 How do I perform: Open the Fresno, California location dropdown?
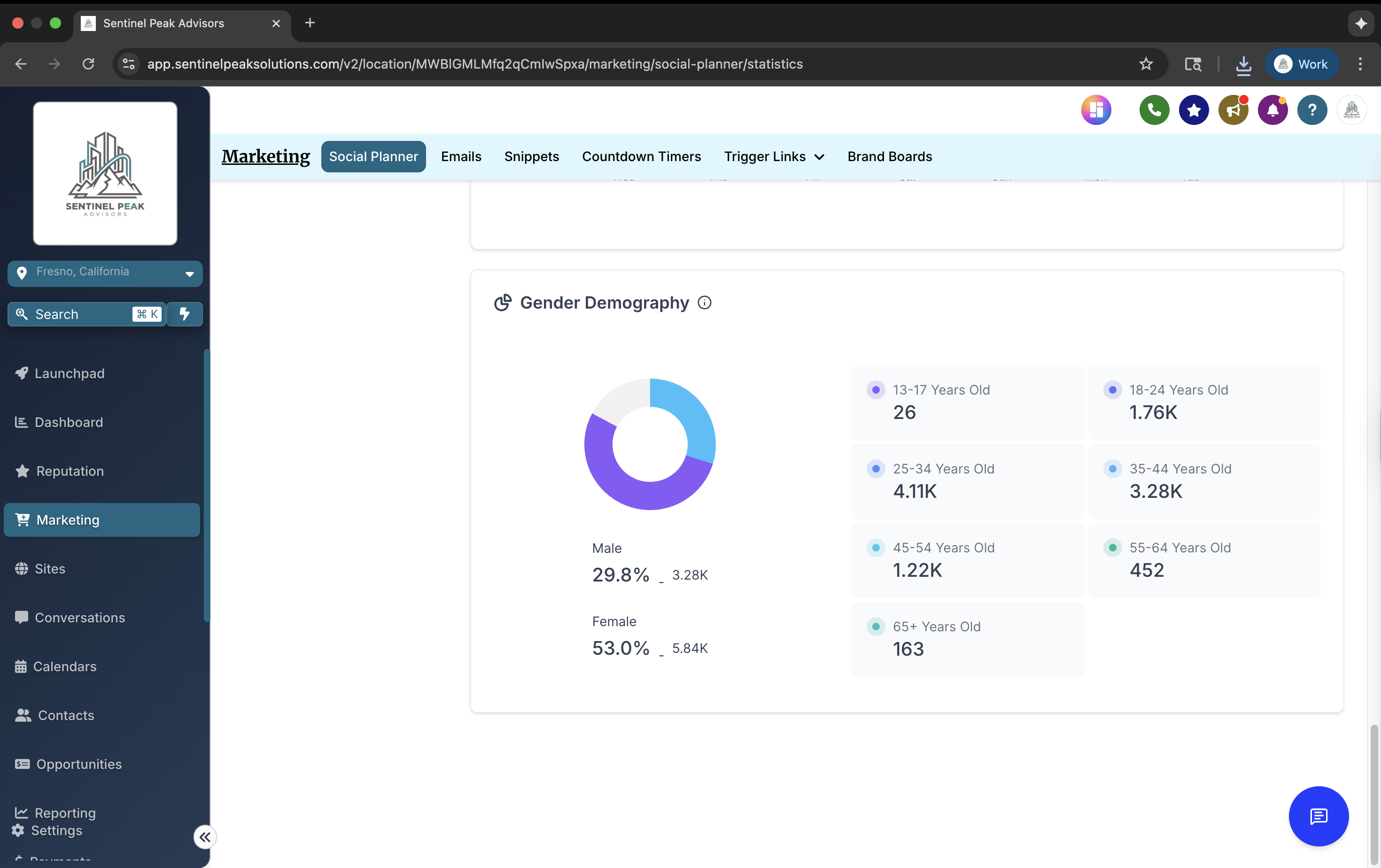105,273
